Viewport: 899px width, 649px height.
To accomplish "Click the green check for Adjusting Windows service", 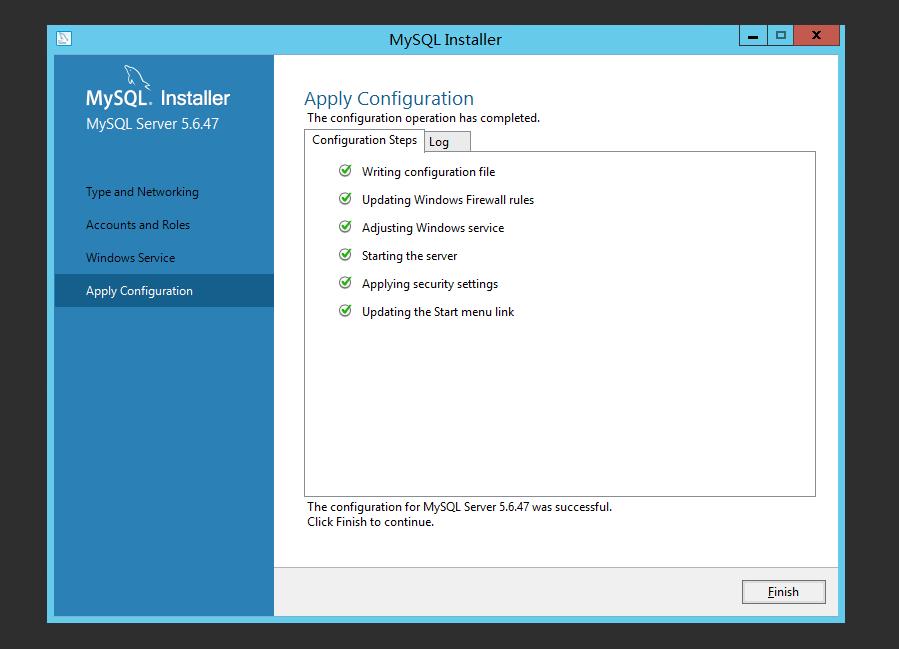I will (x=345, y=226).
